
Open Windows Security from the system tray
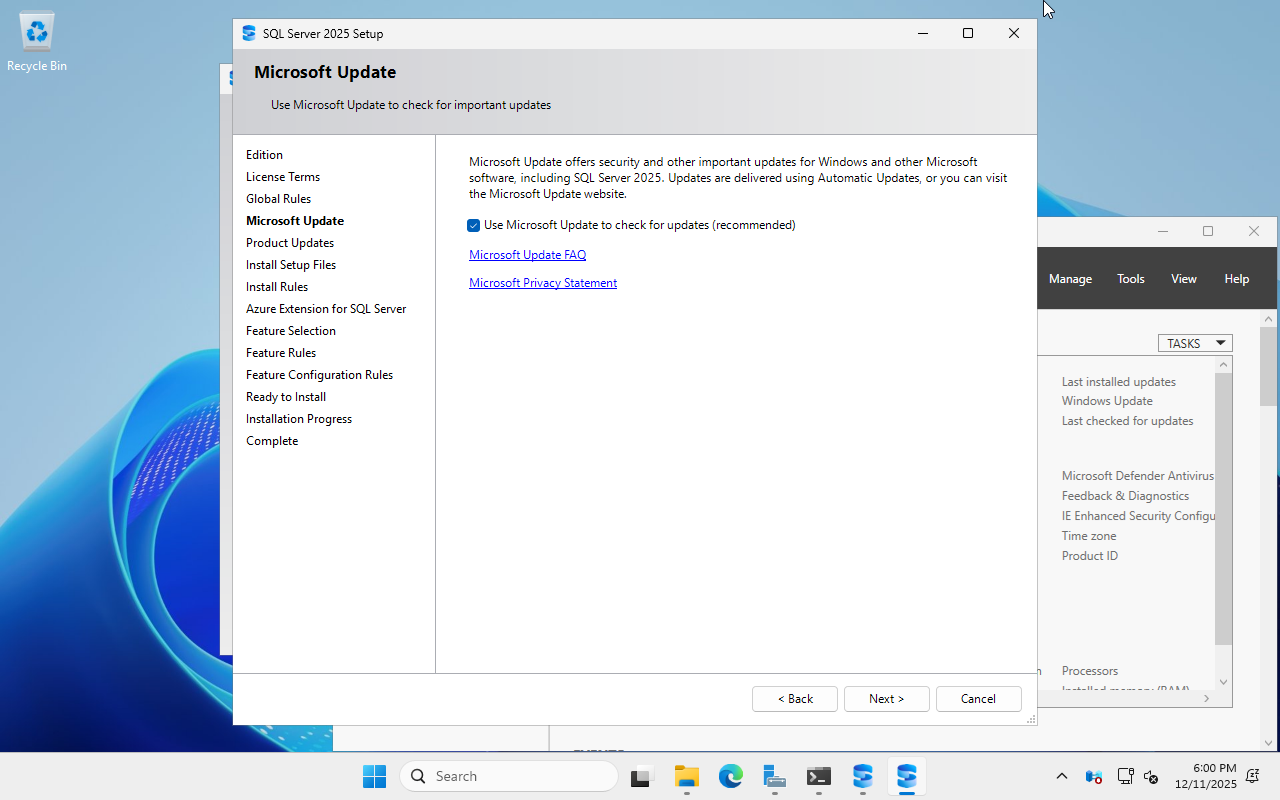(1093, 777)
